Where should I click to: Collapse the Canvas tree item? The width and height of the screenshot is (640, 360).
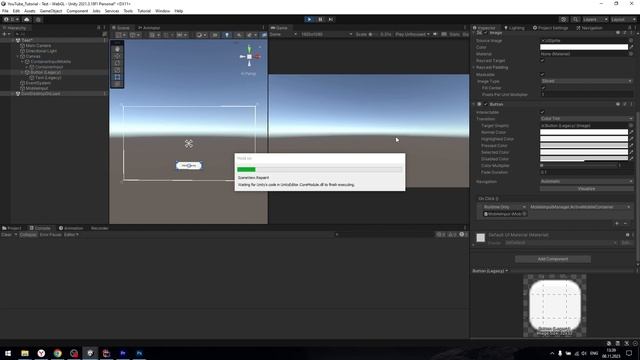pos(18,56)
